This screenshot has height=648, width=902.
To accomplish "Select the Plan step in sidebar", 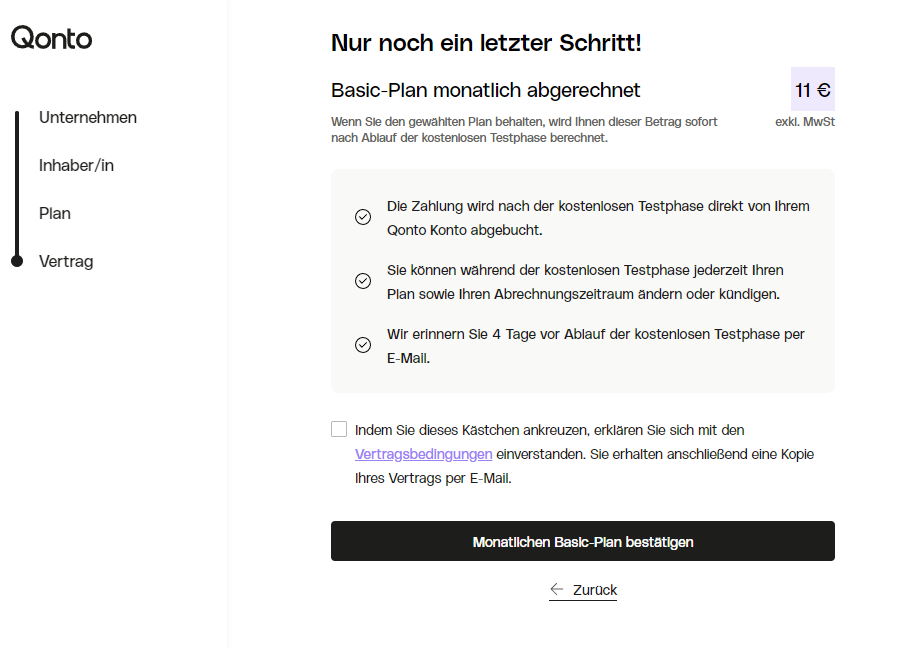I will (55, 213).
